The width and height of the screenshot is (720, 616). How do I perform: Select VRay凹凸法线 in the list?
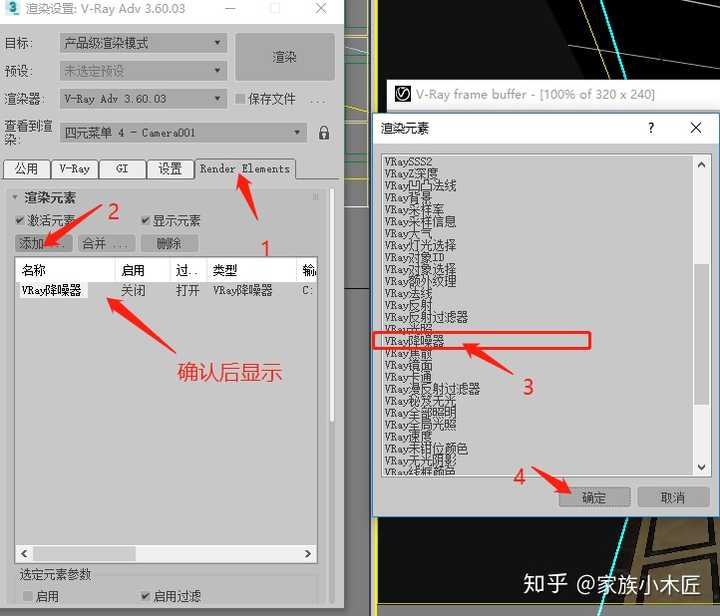(x=420, y=185)
